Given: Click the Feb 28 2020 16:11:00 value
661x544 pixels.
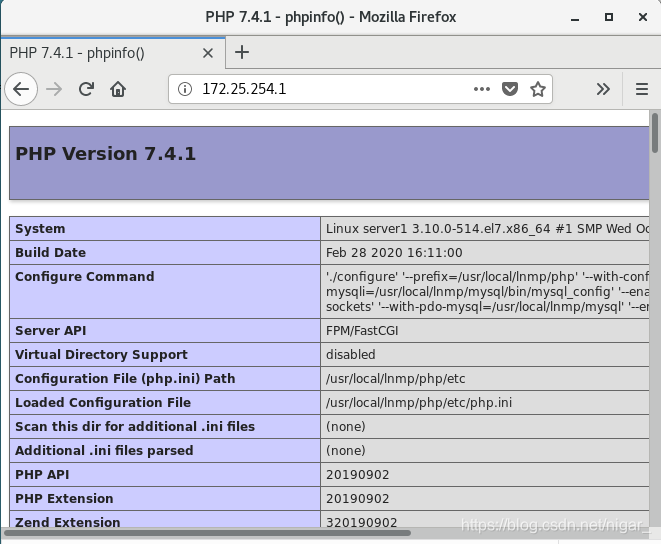Looking at the screenshot, I should pos(394,253).
